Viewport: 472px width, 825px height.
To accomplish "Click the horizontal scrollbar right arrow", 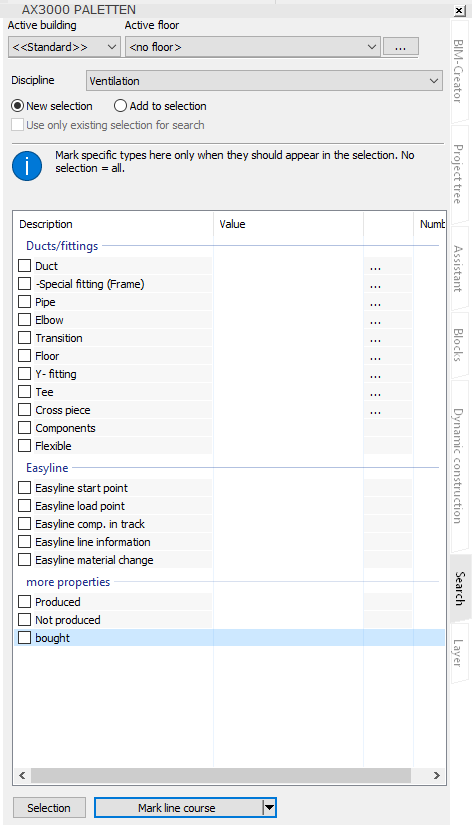I will 437,775.
